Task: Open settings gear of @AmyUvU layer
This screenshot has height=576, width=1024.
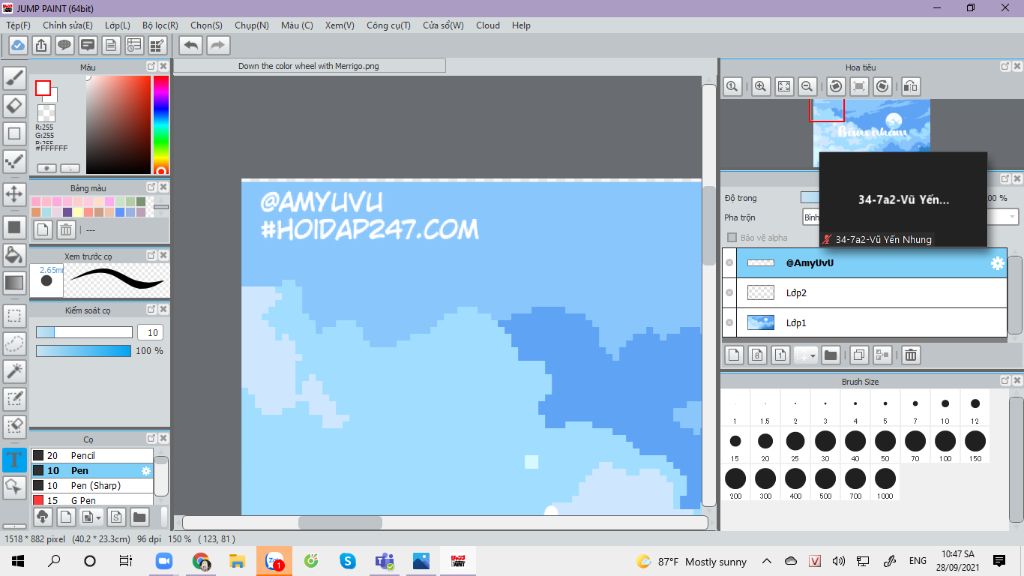Action: (x=997, y=263)
